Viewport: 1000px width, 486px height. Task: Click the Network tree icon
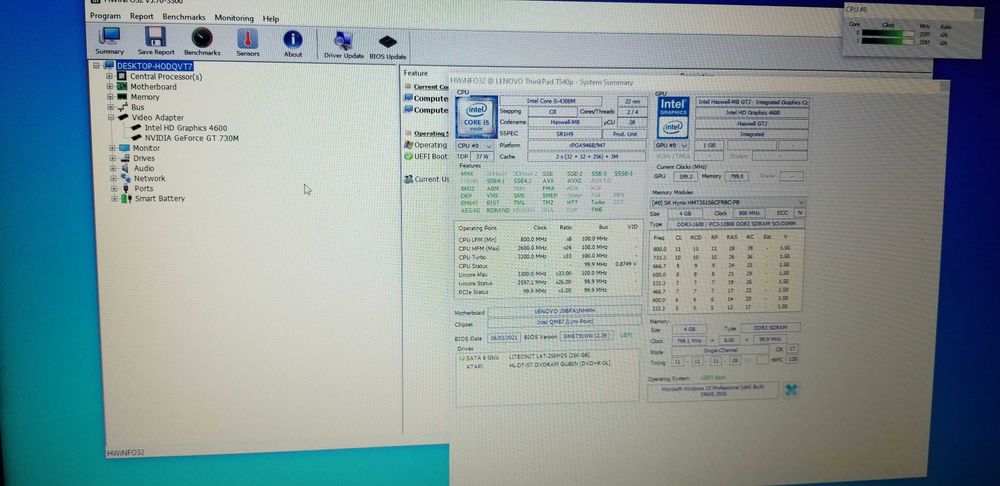125,178
